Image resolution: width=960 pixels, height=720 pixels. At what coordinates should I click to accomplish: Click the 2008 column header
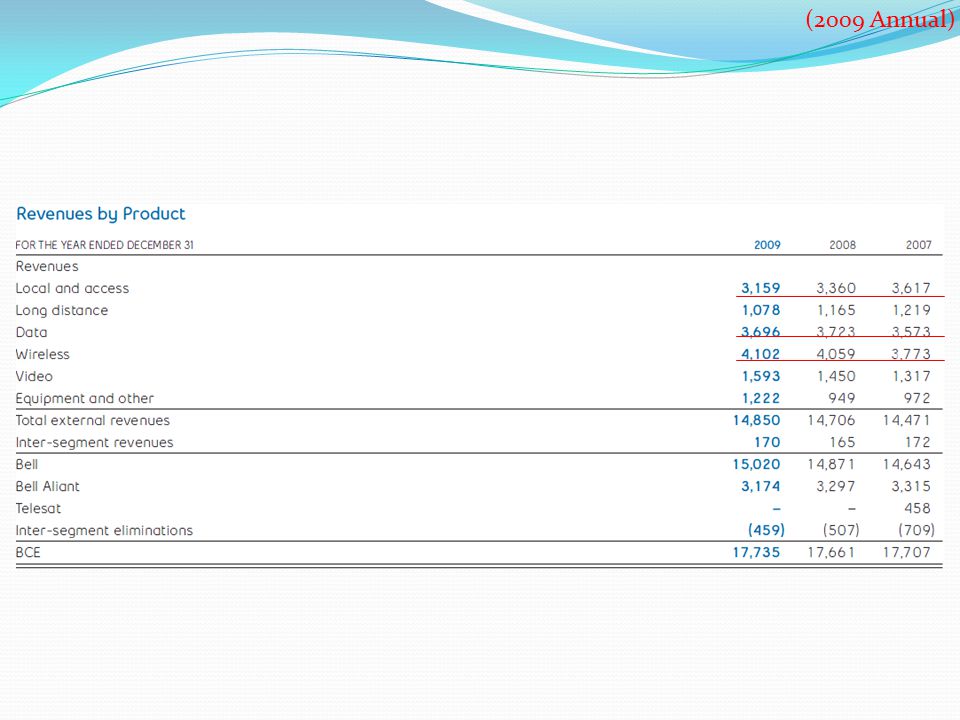tap(842, 245)
